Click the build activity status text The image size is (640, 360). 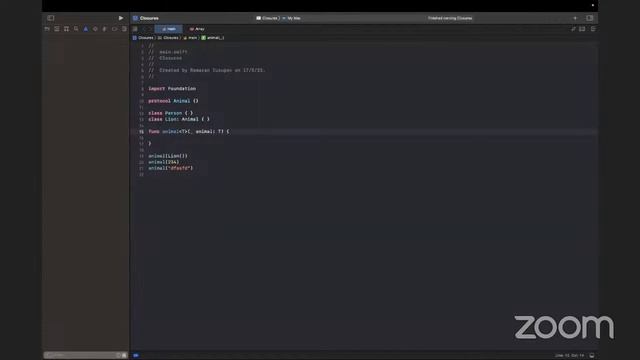tap(450, 18)
